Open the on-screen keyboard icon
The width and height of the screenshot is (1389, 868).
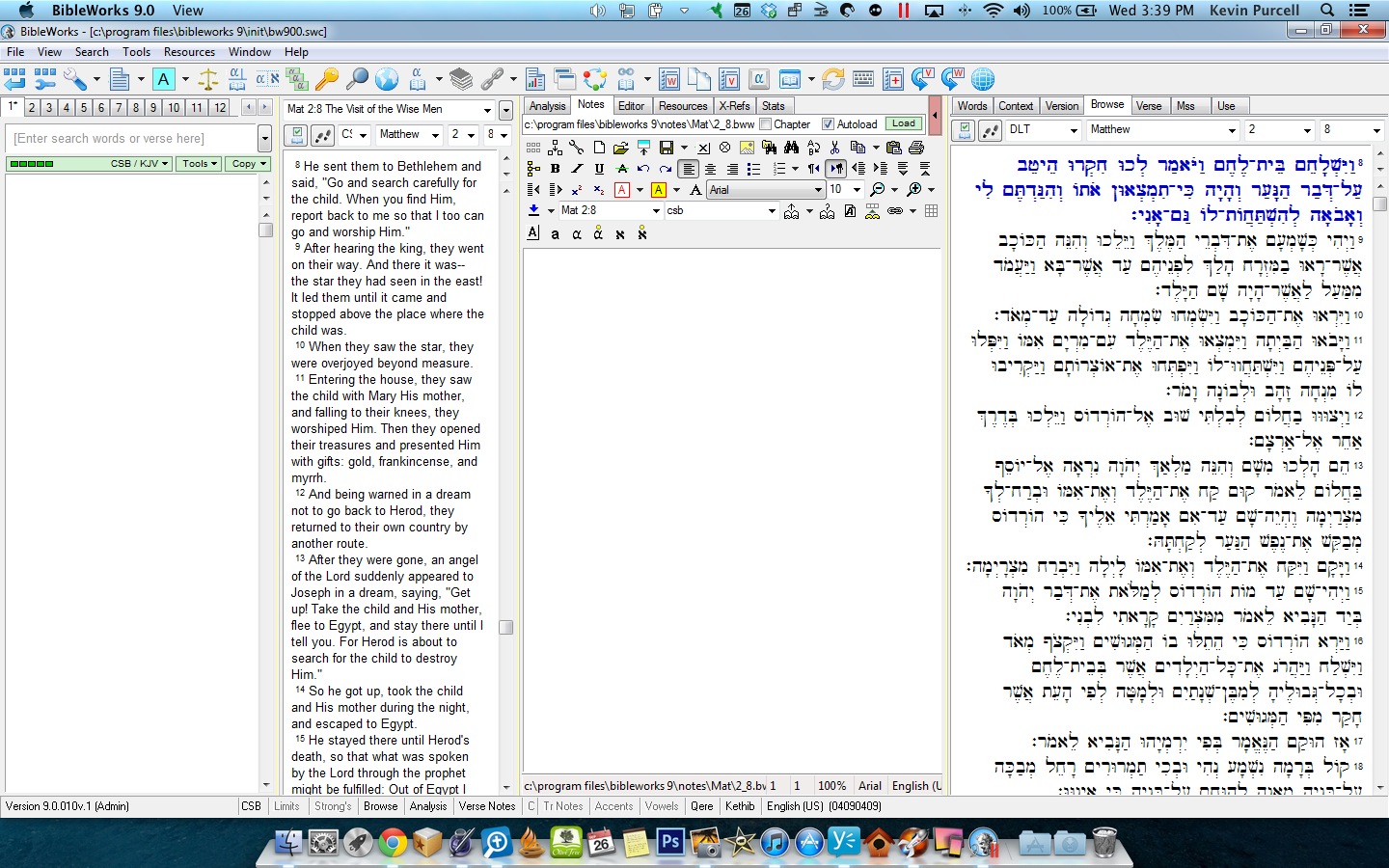pyautogui.click(x=863, y=79)
